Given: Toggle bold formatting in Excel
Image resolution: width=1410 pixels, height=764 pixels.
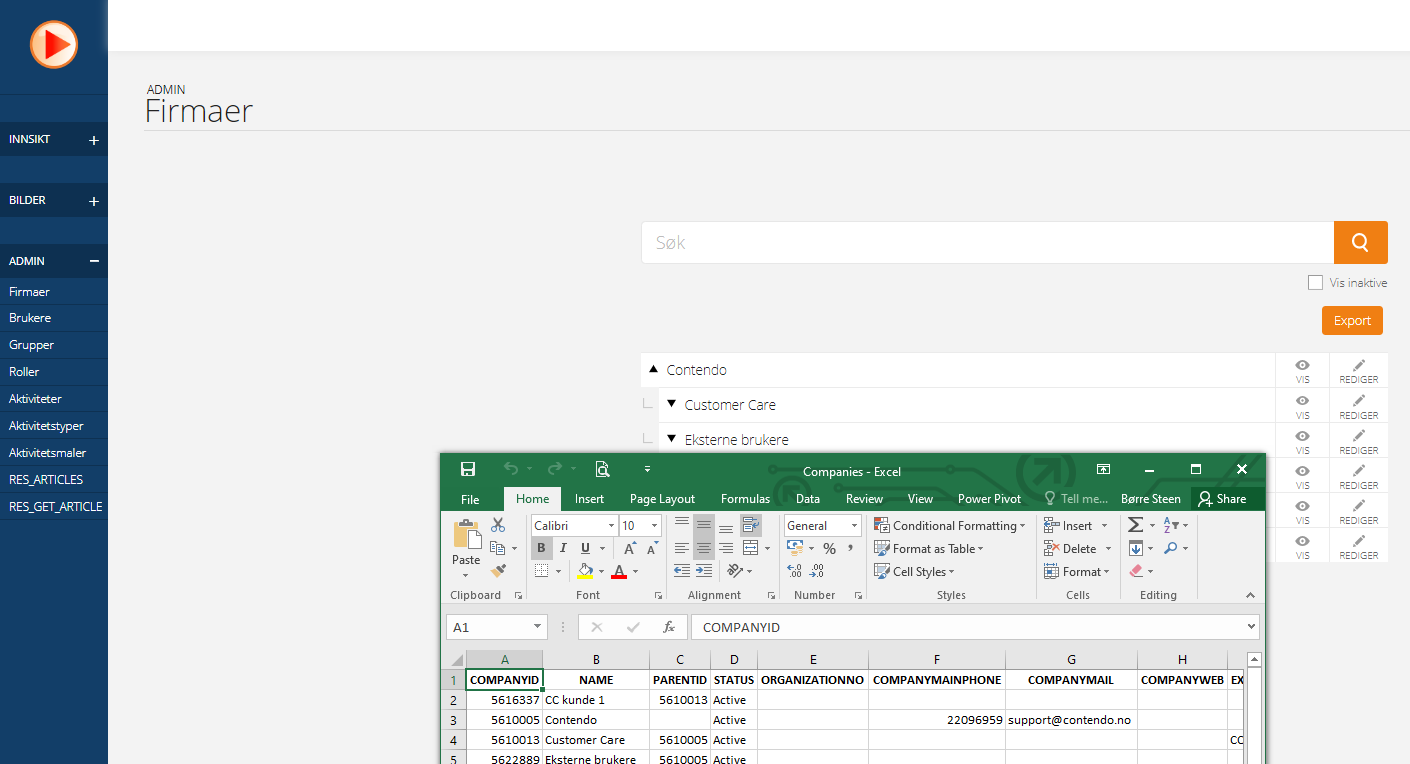Looking at the screenshot, I should click(x=541, y=548).
